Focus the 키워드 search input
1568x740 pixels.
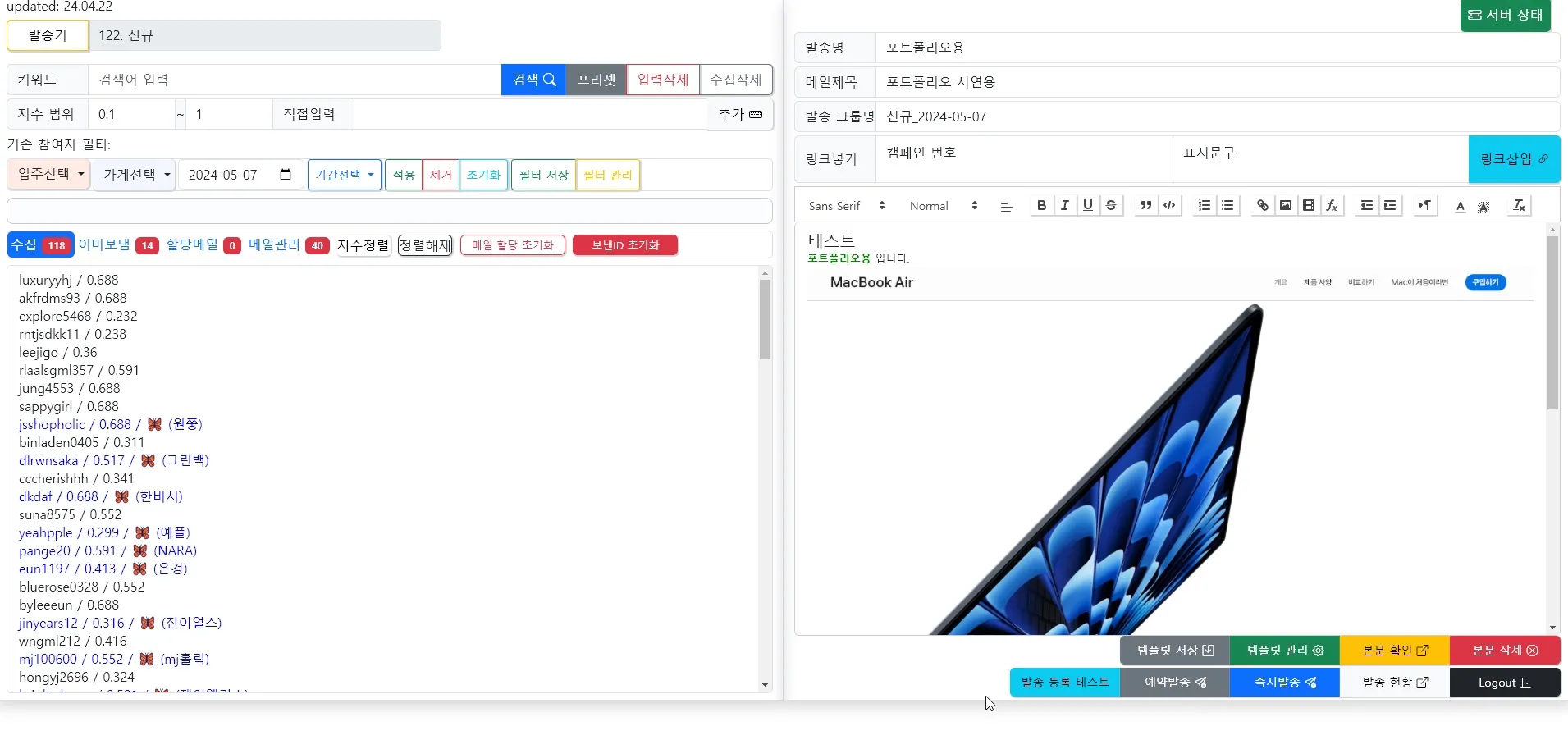(295, 80)
